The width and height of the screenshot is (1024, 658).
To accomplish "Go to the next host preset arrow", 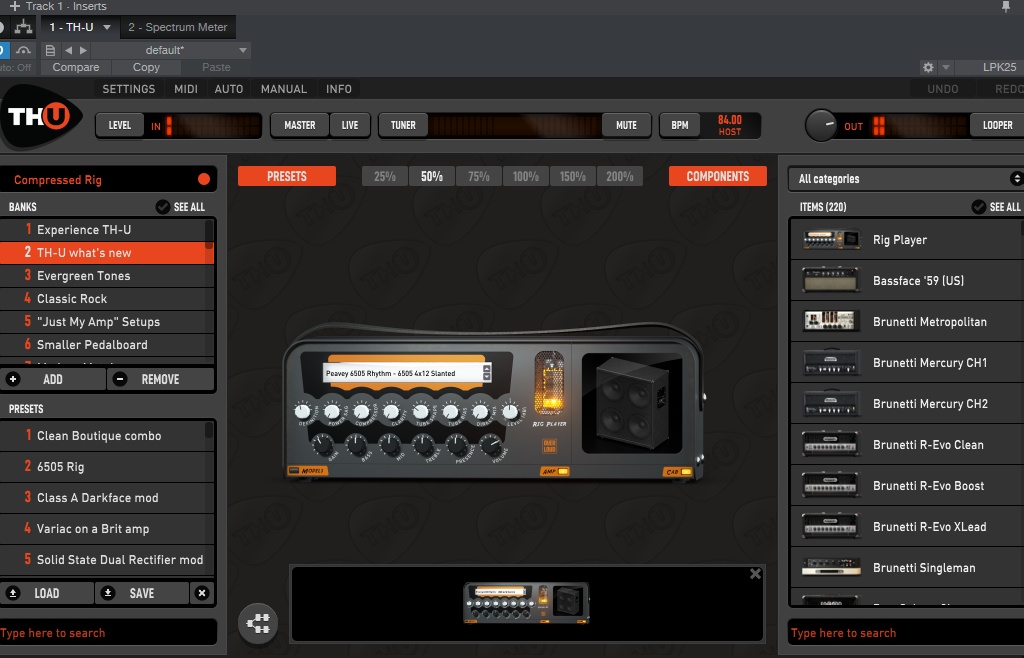I will point(83,50).
